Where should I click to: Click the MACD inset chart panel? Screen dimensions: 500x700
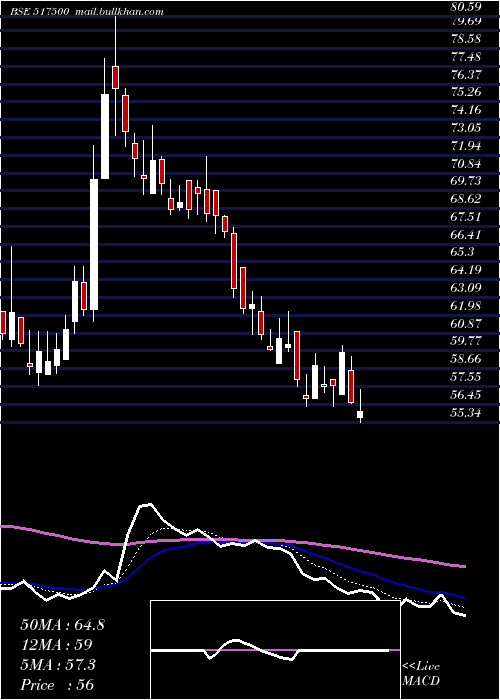tap(275, 650)
